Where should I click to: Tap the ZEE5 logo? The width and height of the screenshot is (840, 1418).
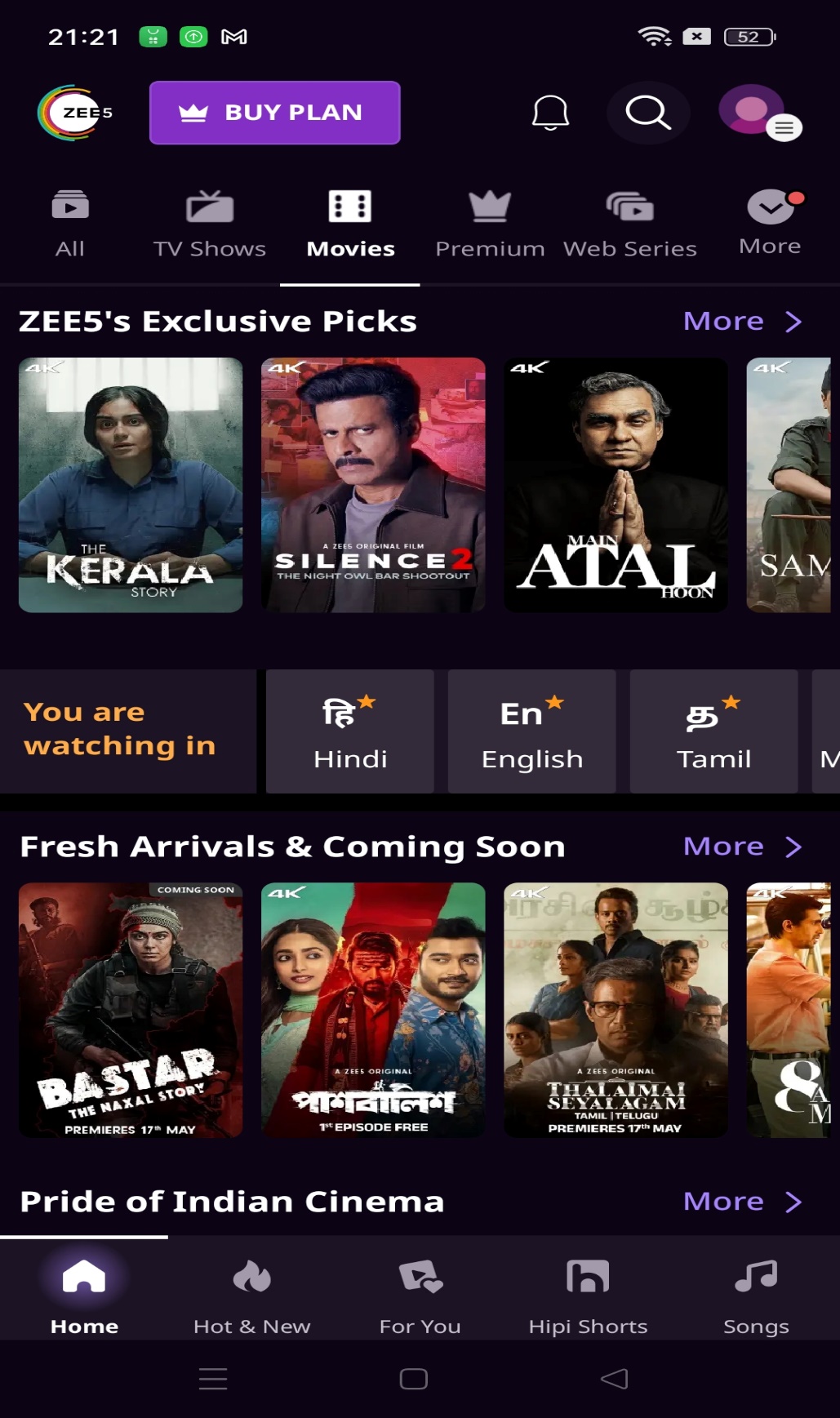pos(74,113)
